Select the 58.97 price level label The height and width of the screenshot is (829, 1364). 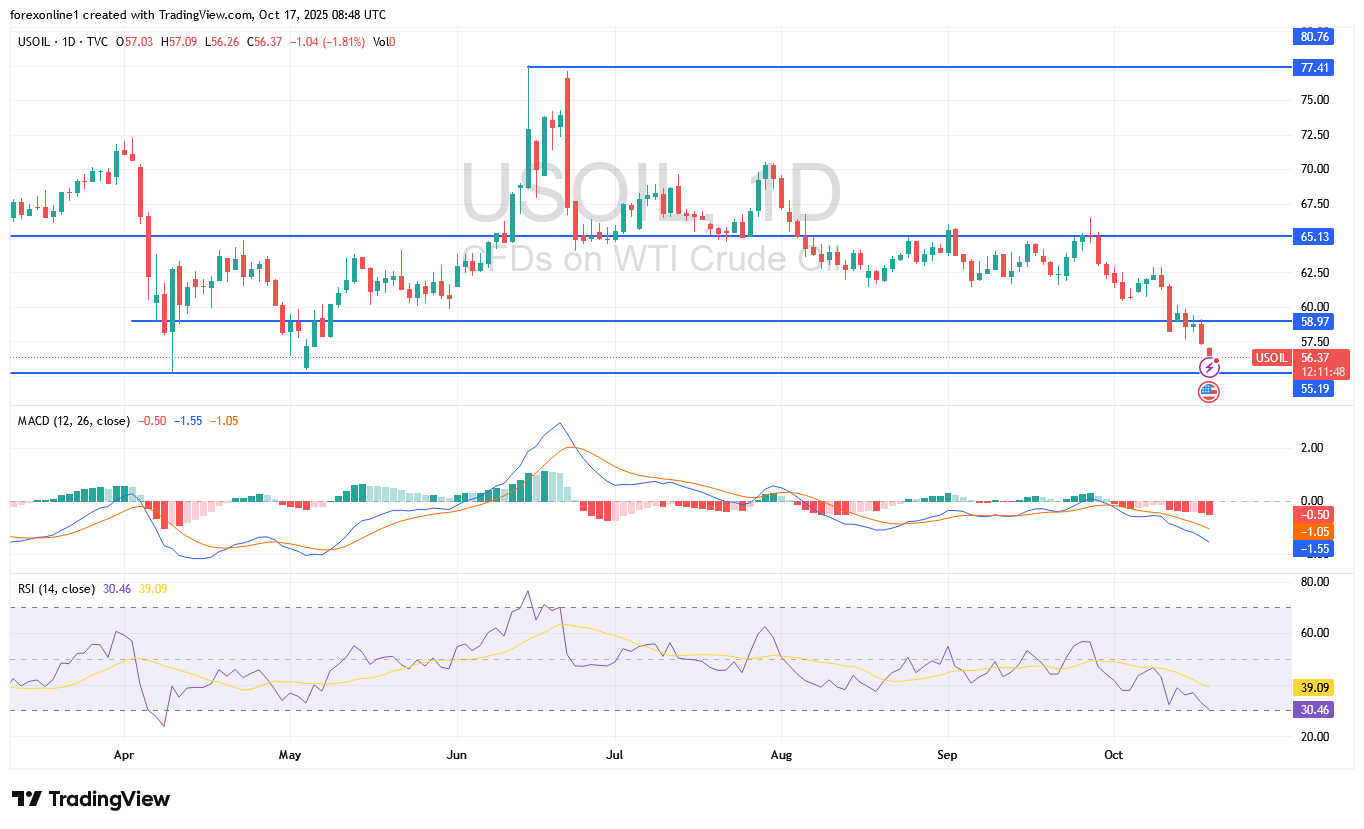tap(1313, 321)
